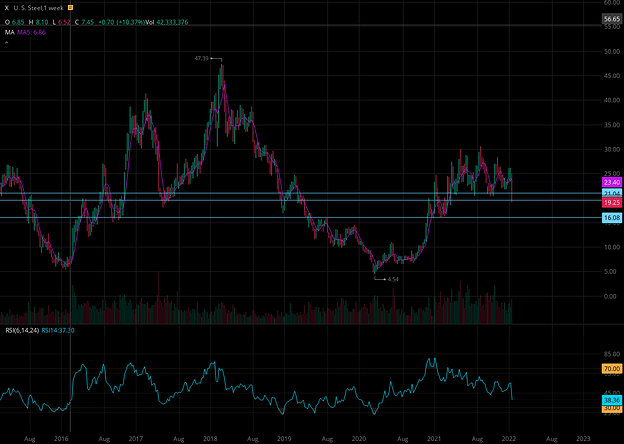Viewport: 624px width, 444px height.
Task: Click the 5.00 price axis label
Action: point(612,272)
